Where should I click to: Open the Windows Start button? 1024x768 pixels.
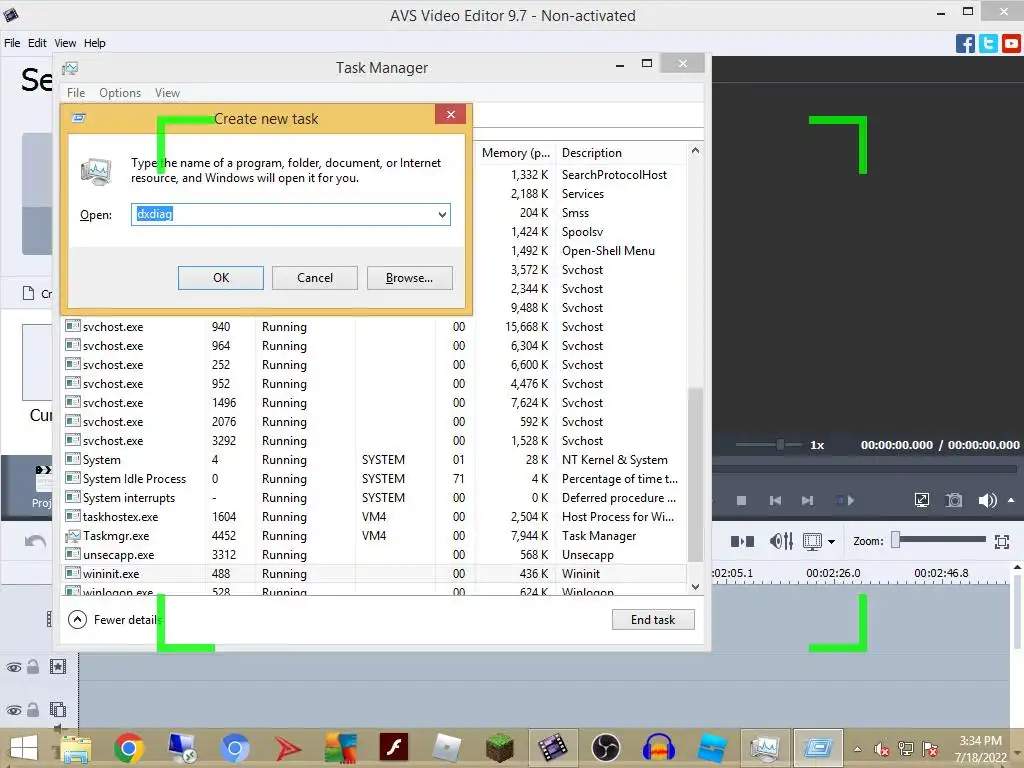pos(24,748)
